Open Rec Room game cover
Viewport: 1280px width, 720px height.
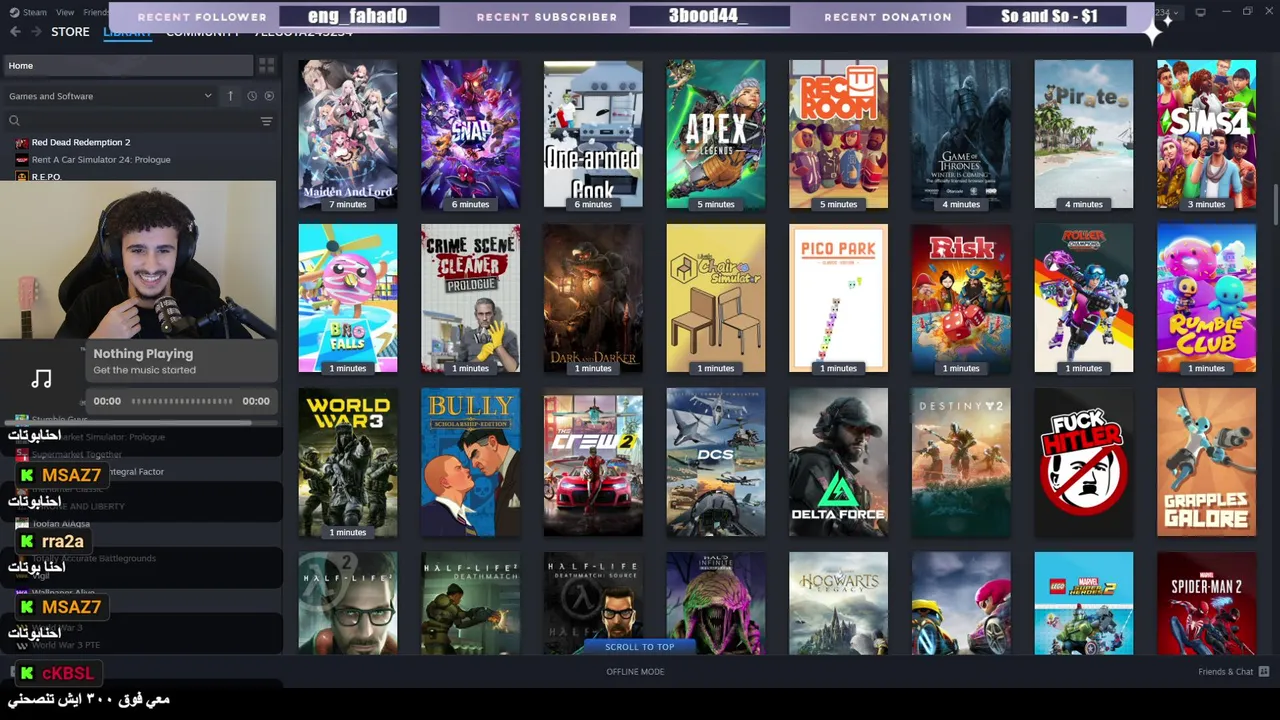point(838,134)
